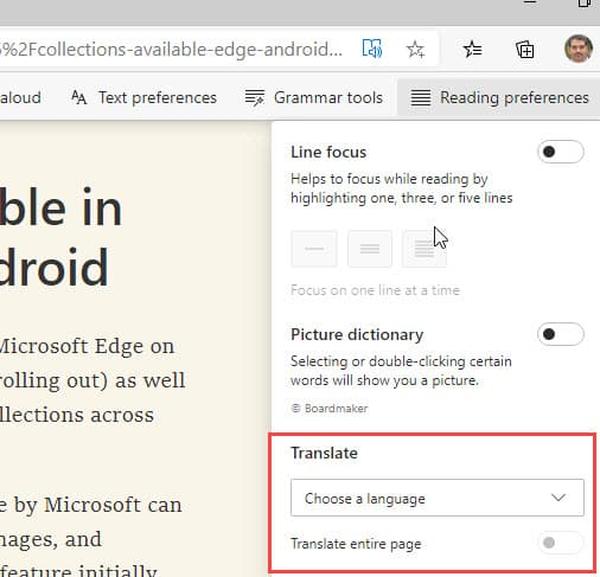Viewport: 600px width, 577px height.
Task: Open the Text preferences menu
Action: point(143,98)
